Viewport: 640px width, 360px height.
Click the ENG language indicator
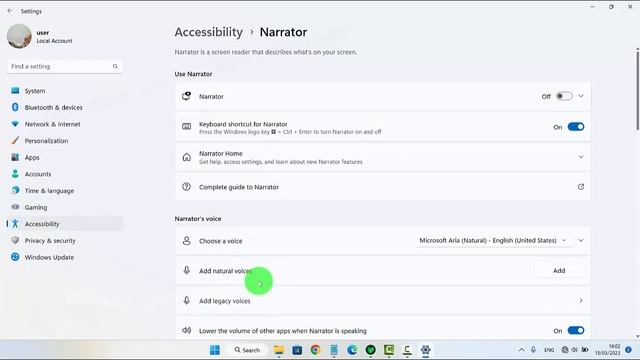pos(549,350)
